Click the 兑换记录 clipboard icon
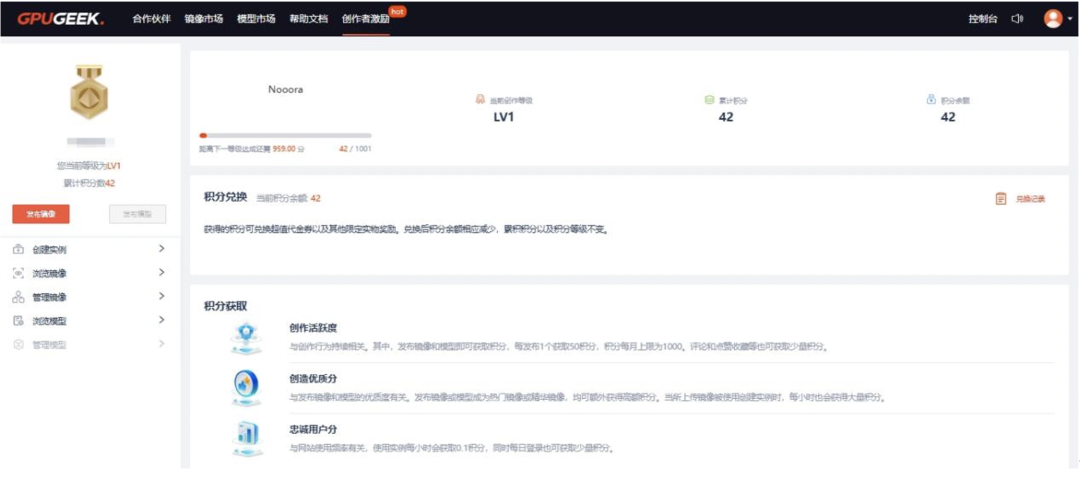Screen dimensions: 1080x477 (x=1001, y=199)
